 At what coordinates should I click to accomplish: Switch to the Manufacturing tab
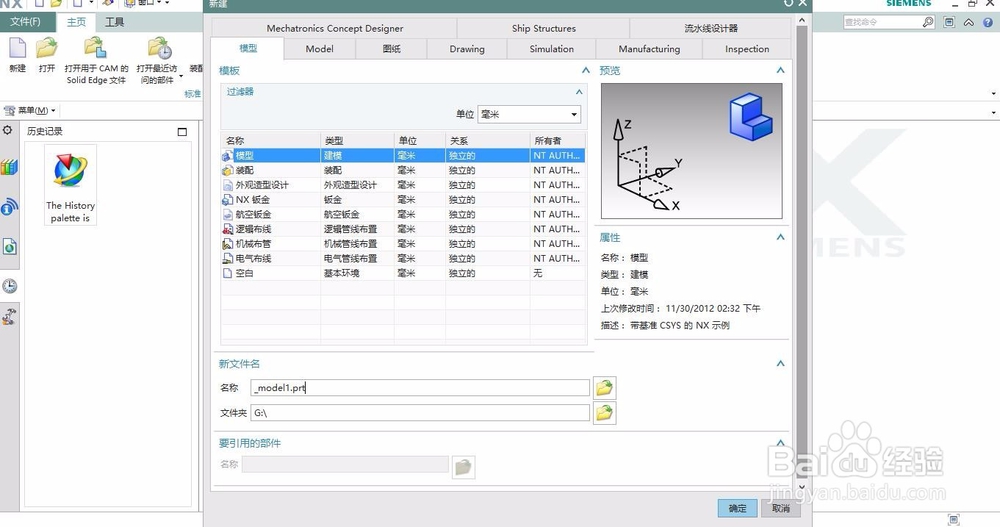click(x=649, y=48)
